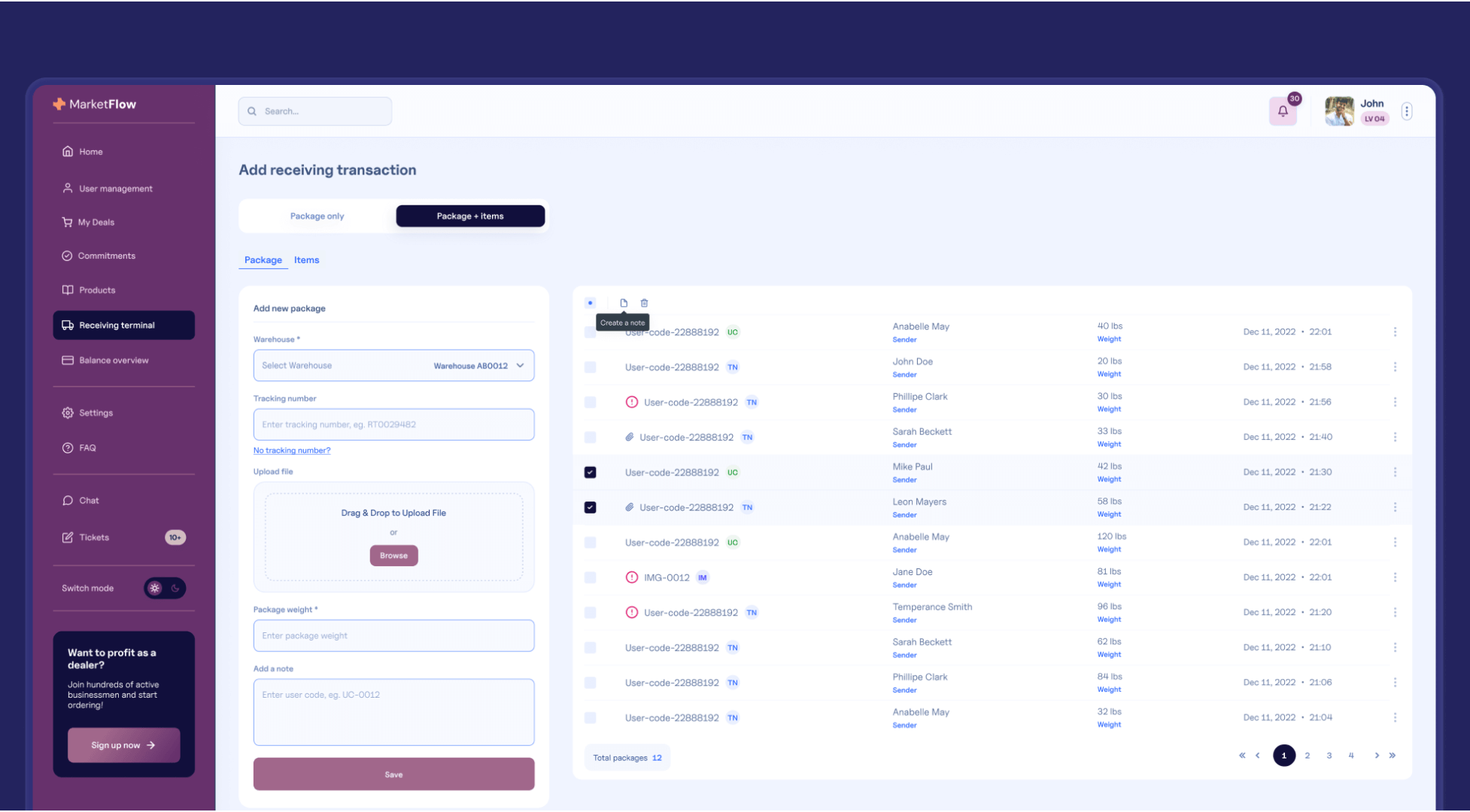This screenshot has height=812, width=1470.
Task: Click the Create a note icon
Action: (x=623, y=302)
